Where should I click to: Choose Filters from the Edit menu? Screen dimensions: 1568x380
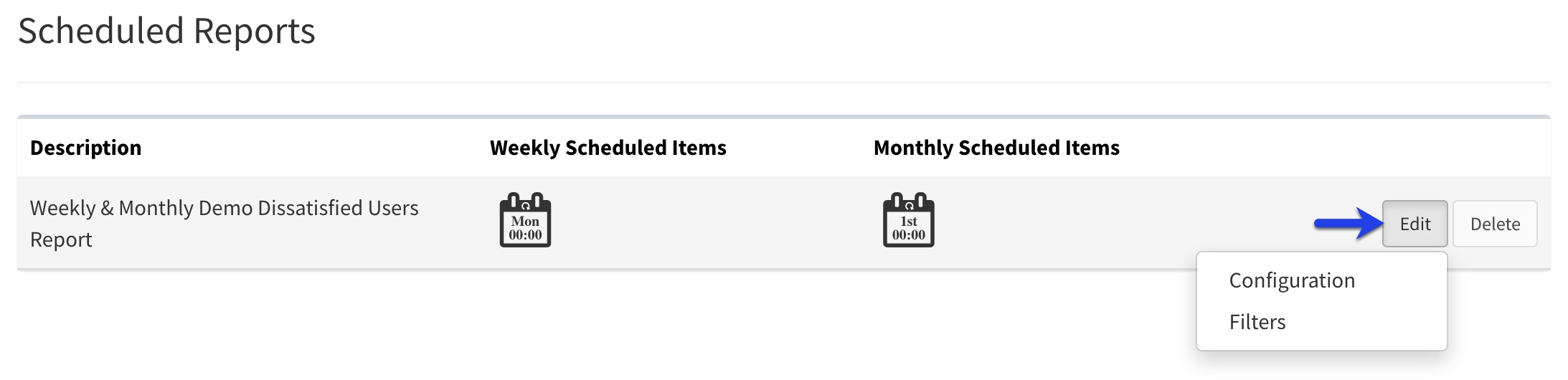1257,322
